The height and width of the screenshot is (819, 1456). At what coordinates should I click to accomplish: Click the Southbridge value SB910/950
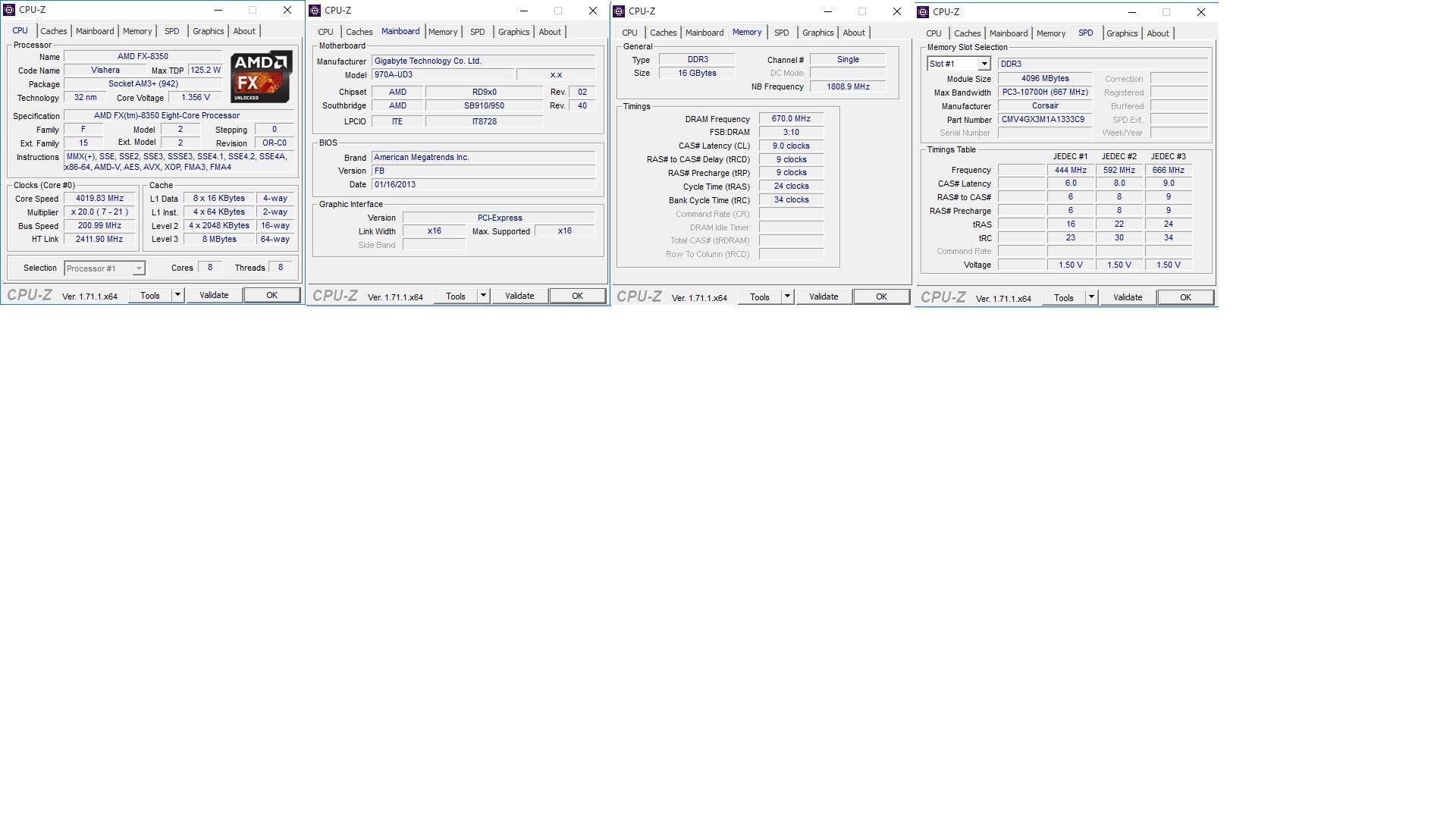pyautogui.click(x=484, y=105)
